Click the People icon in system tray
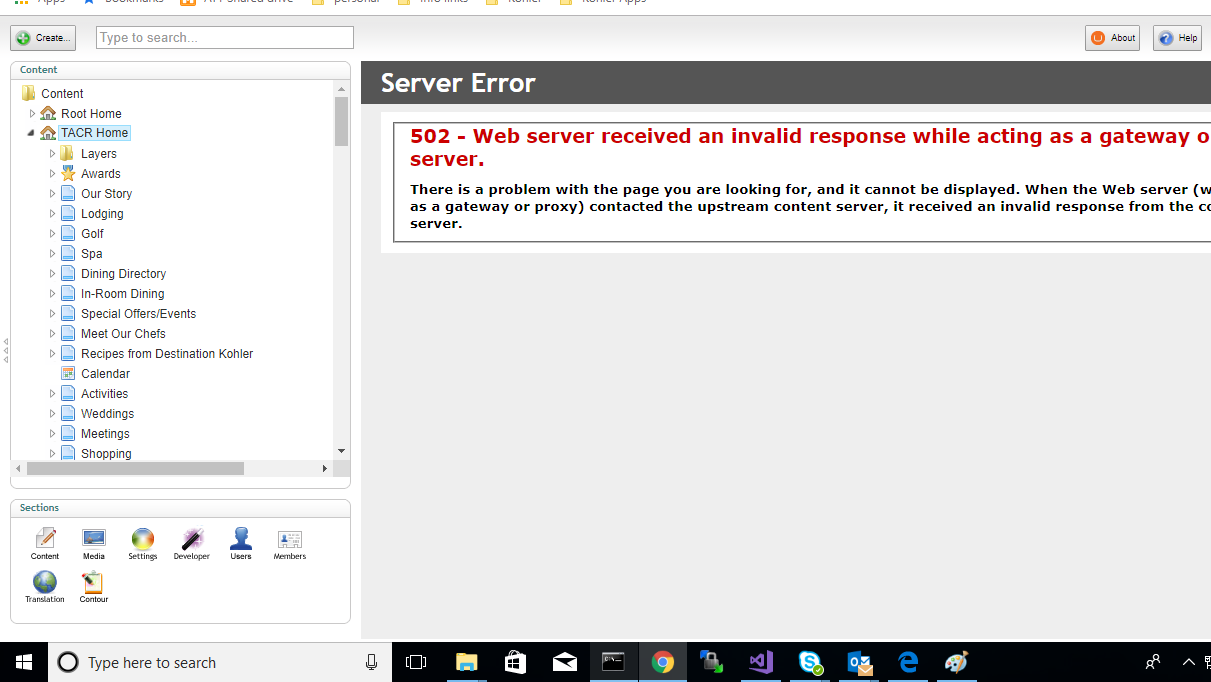The image size is (1211, 682). (1153, 662)
